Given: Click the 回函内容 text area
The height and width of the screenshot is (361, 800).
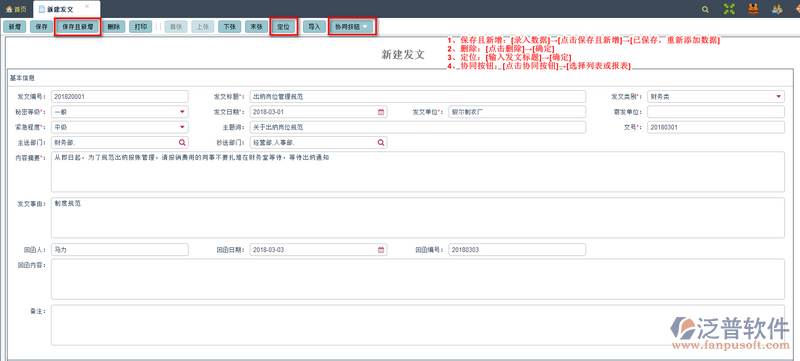Looking at the screenshot, I should pos(418,279).
